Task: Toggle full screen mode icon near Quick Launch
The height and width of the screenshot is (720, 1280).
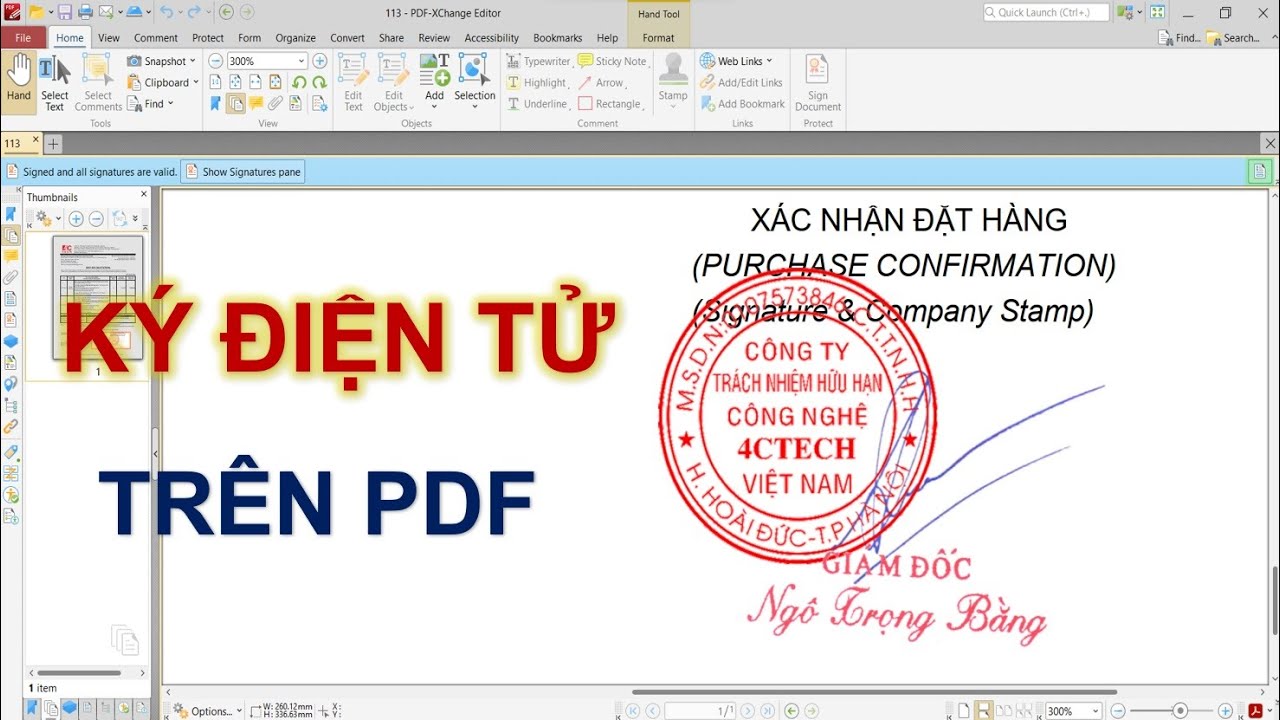Action: tap(1157, 12)
